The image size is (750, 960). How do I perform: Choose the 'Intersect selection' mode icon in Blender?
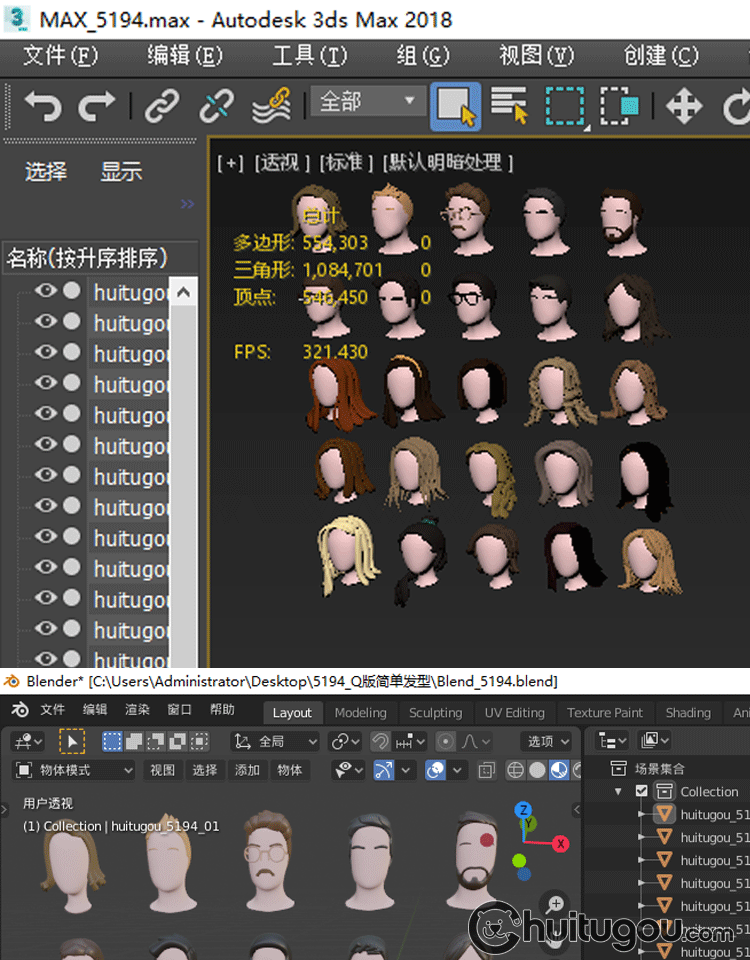(199, 741)
